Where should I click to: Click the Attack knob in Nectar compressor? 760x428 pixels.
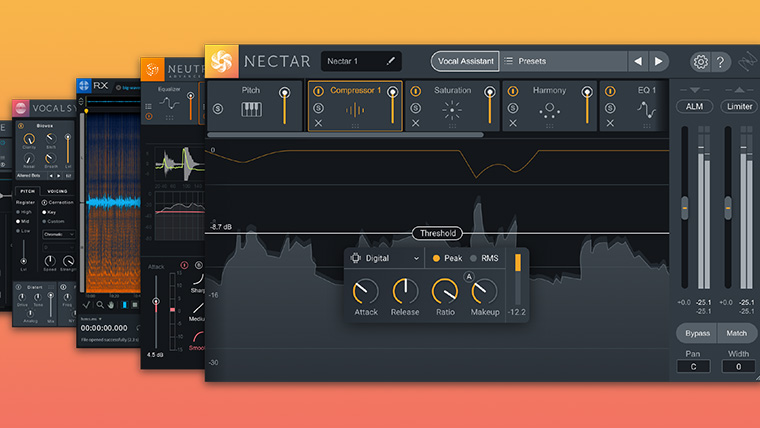tap(365, 292)
